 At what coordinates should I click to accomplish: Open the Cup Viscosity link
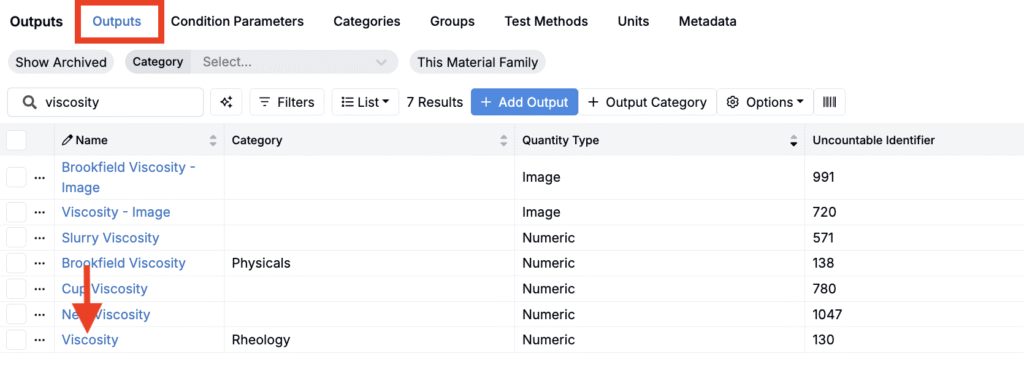104,288
